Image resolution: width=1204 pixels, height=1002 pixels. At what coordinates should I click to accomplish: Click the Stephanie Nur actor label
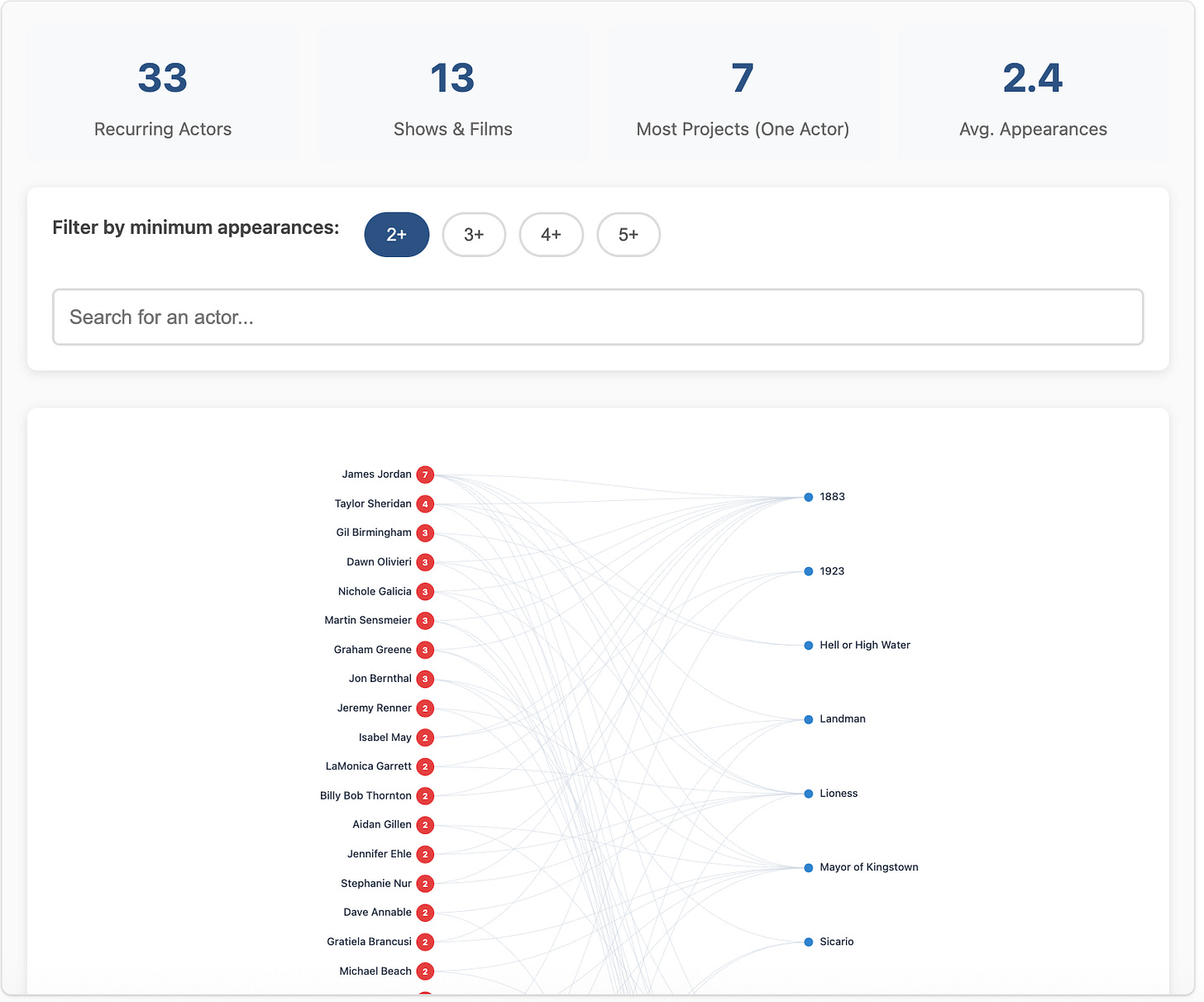click(x=375, y=884)
